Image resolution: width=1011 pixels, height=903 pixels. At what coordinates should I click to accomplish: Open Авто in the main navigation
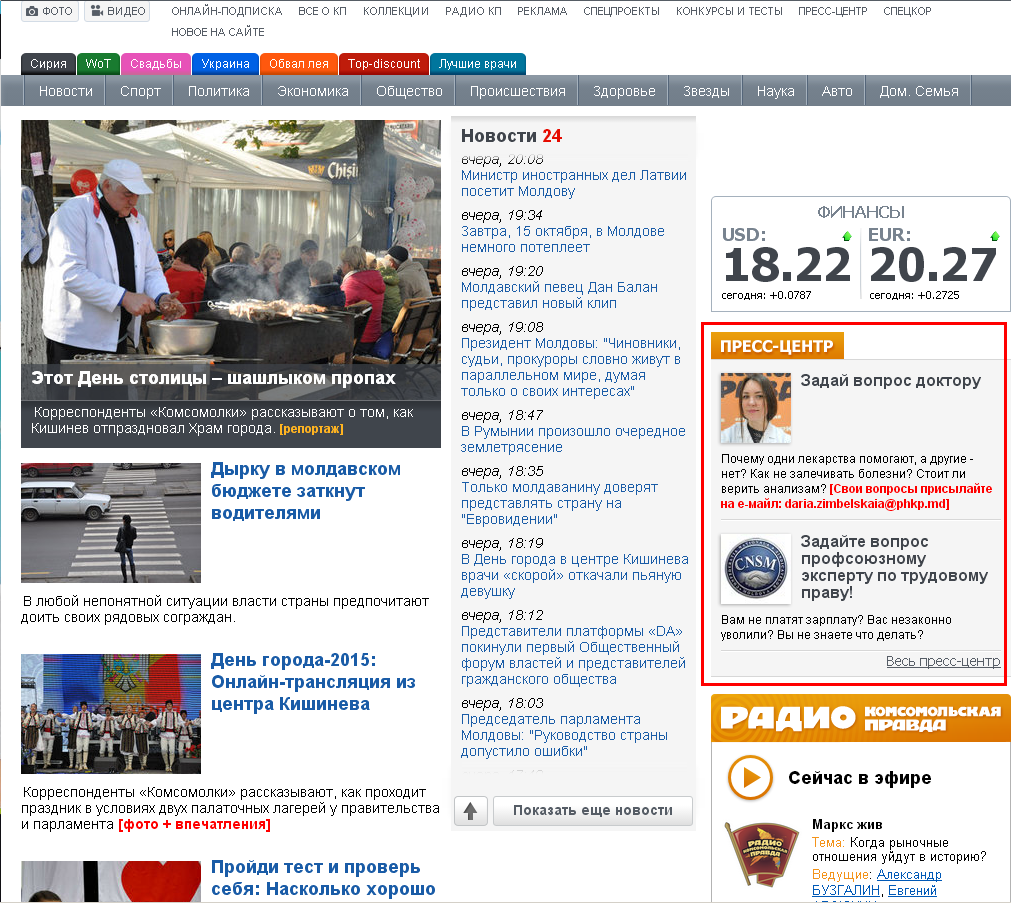(x=837, y=91)
